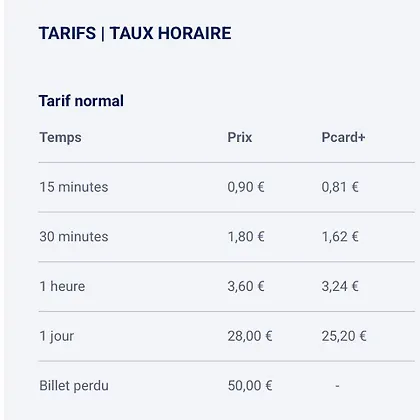Click the 1,62 € Pcard+ cell
This screenshot has height=420, width=420.
coord(340,237)
